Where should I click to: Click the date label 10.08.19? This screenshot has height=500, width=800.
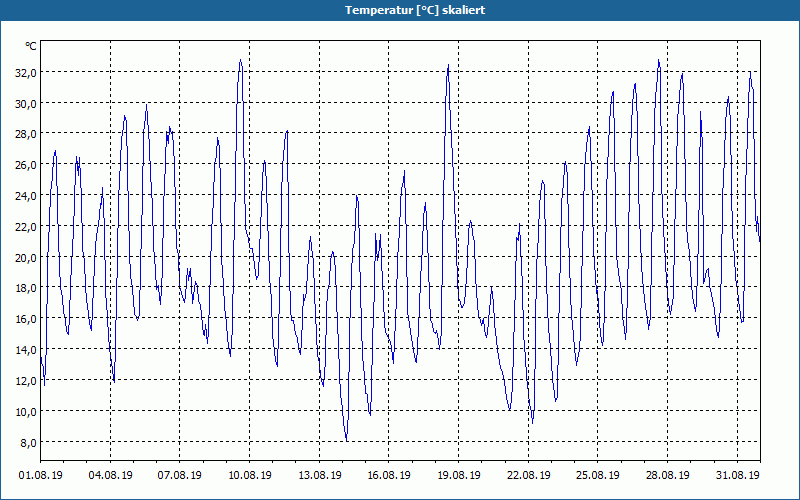coord(249,475)
